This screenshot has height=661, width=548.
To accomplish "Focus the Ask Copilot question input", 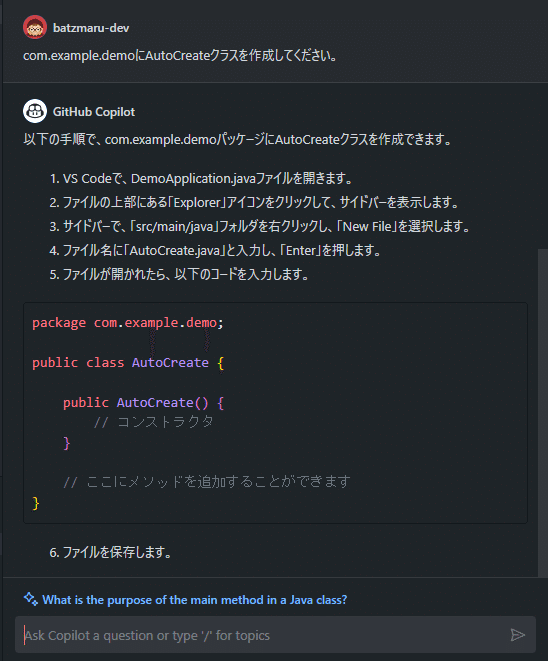I will (x=275, y=635).
